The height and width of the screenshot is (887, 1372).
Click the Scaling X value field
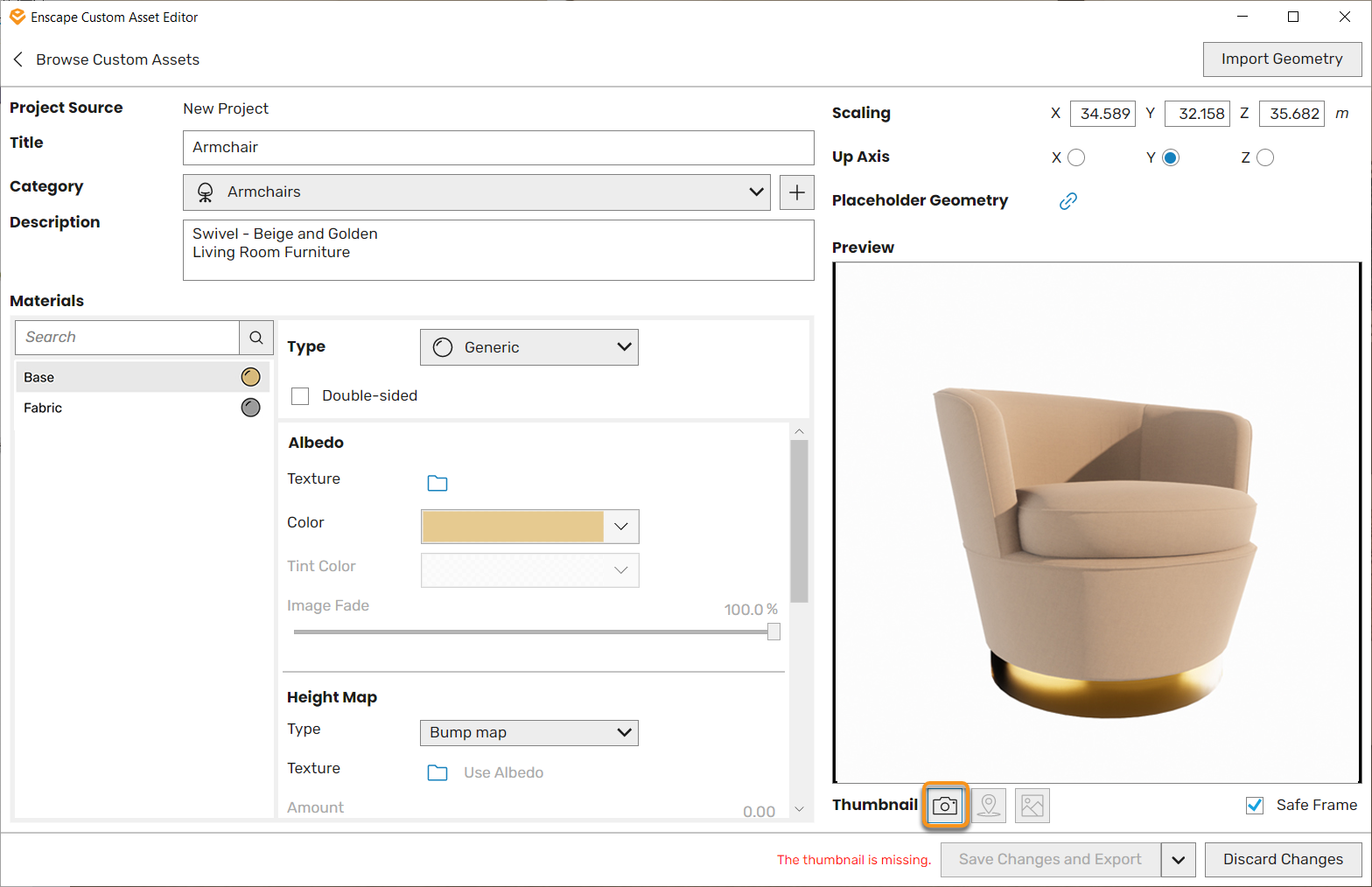[x=1103, y=114]
